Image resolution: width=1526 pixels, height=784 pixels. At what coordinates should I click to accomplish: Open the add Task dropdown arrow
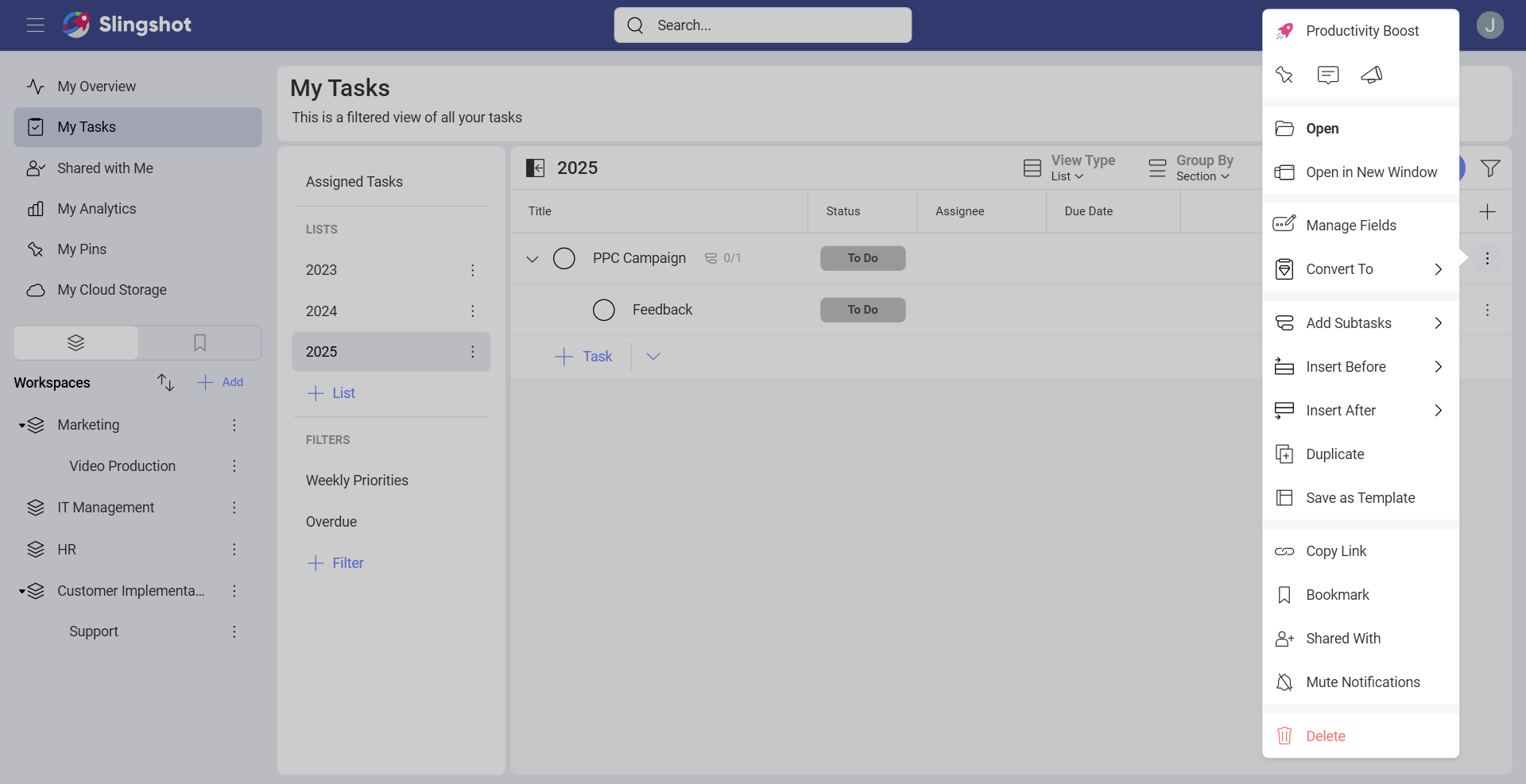tap(653, 357)
